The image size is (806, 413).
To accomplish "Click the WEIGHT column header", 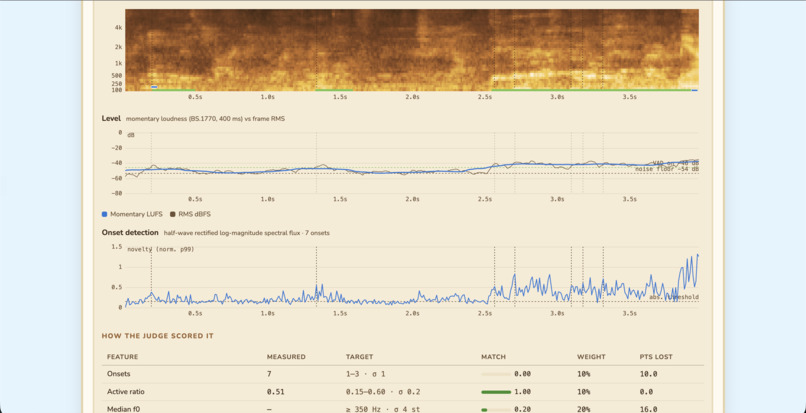I will (591, 357).
